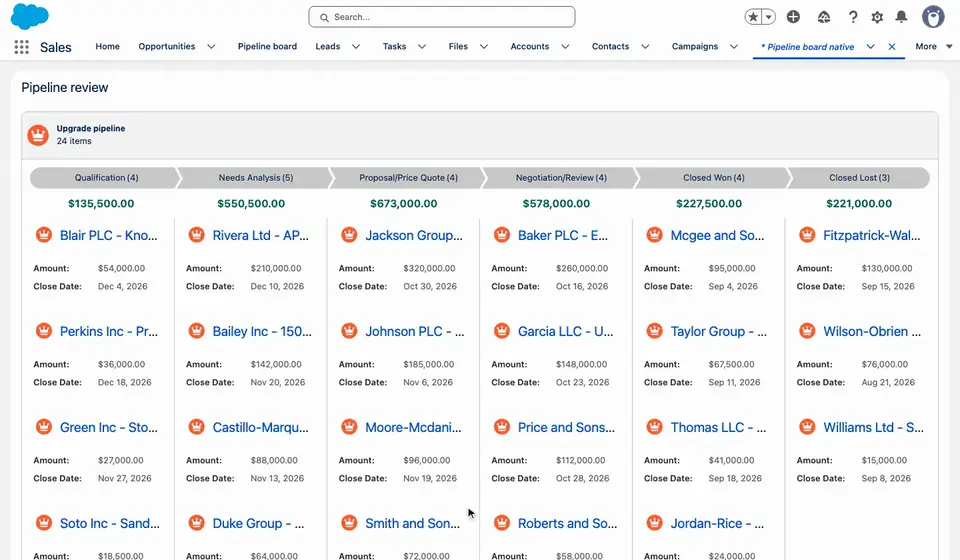
Task: Expand the Campaigns tab dropdown chevron
Action: point(734,47)
